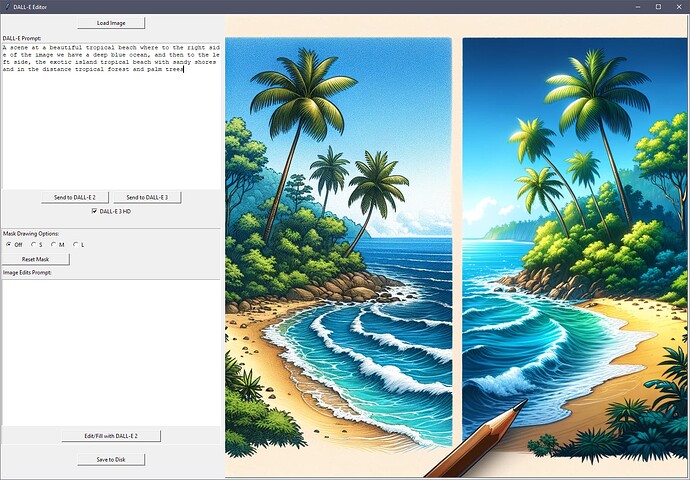
Task: Close the DALL-E Editor window
Action: tap(679, 7)
